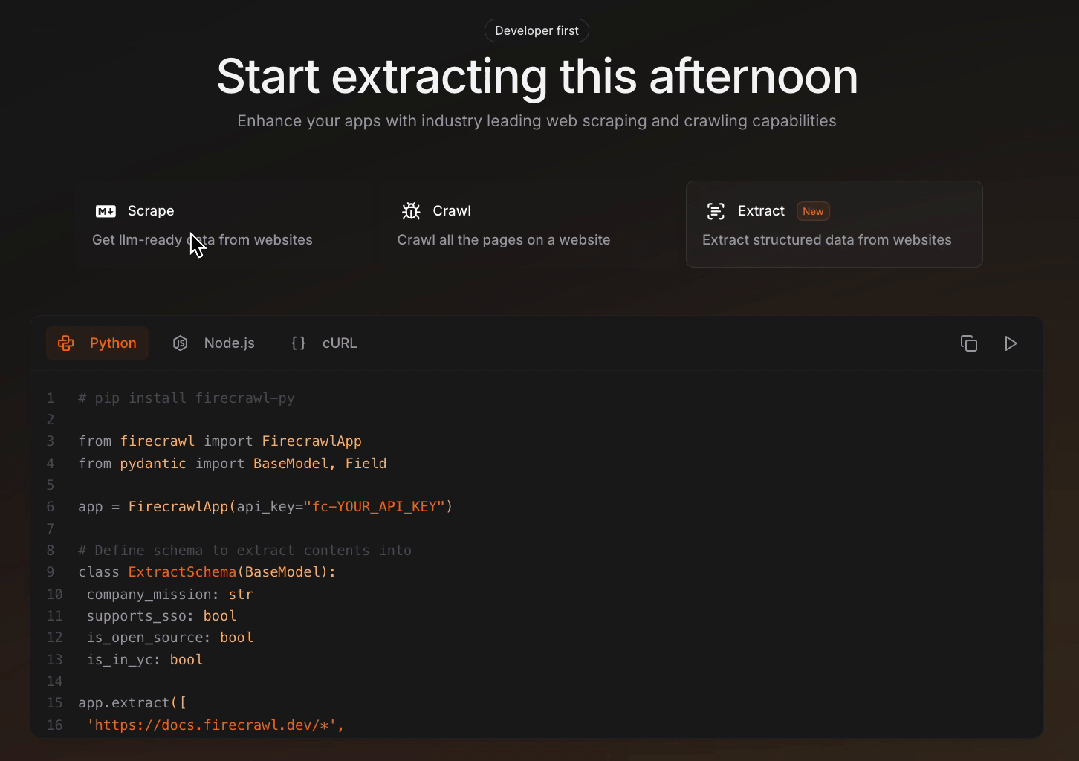Click the Extract scan icon
1079x761 pixels.
coord(716,211)
